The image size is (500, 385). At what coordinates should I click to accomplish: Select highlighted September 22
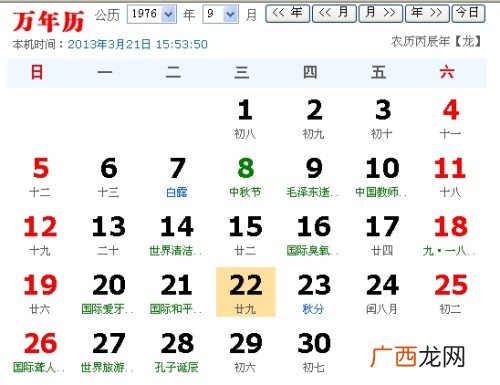(x=246, y=292)
